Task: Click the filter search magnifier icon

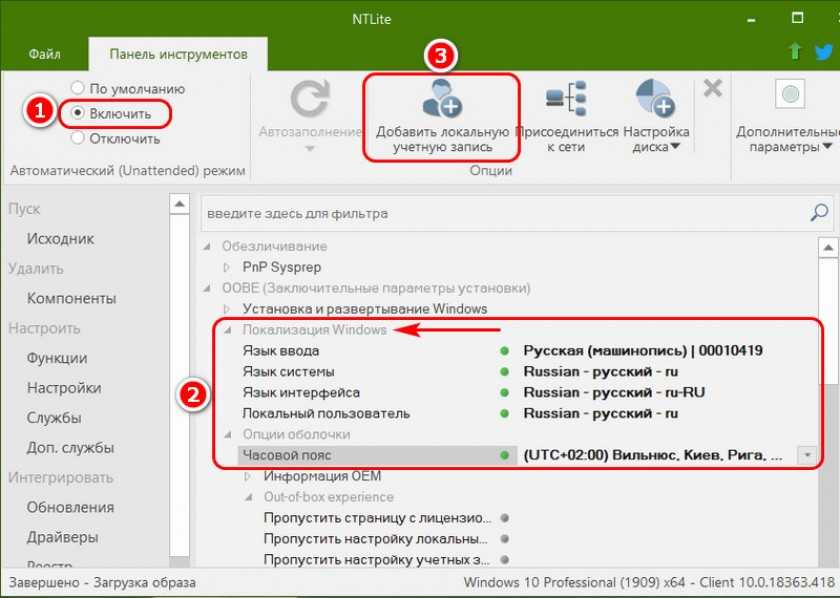Action: (819, 213)
